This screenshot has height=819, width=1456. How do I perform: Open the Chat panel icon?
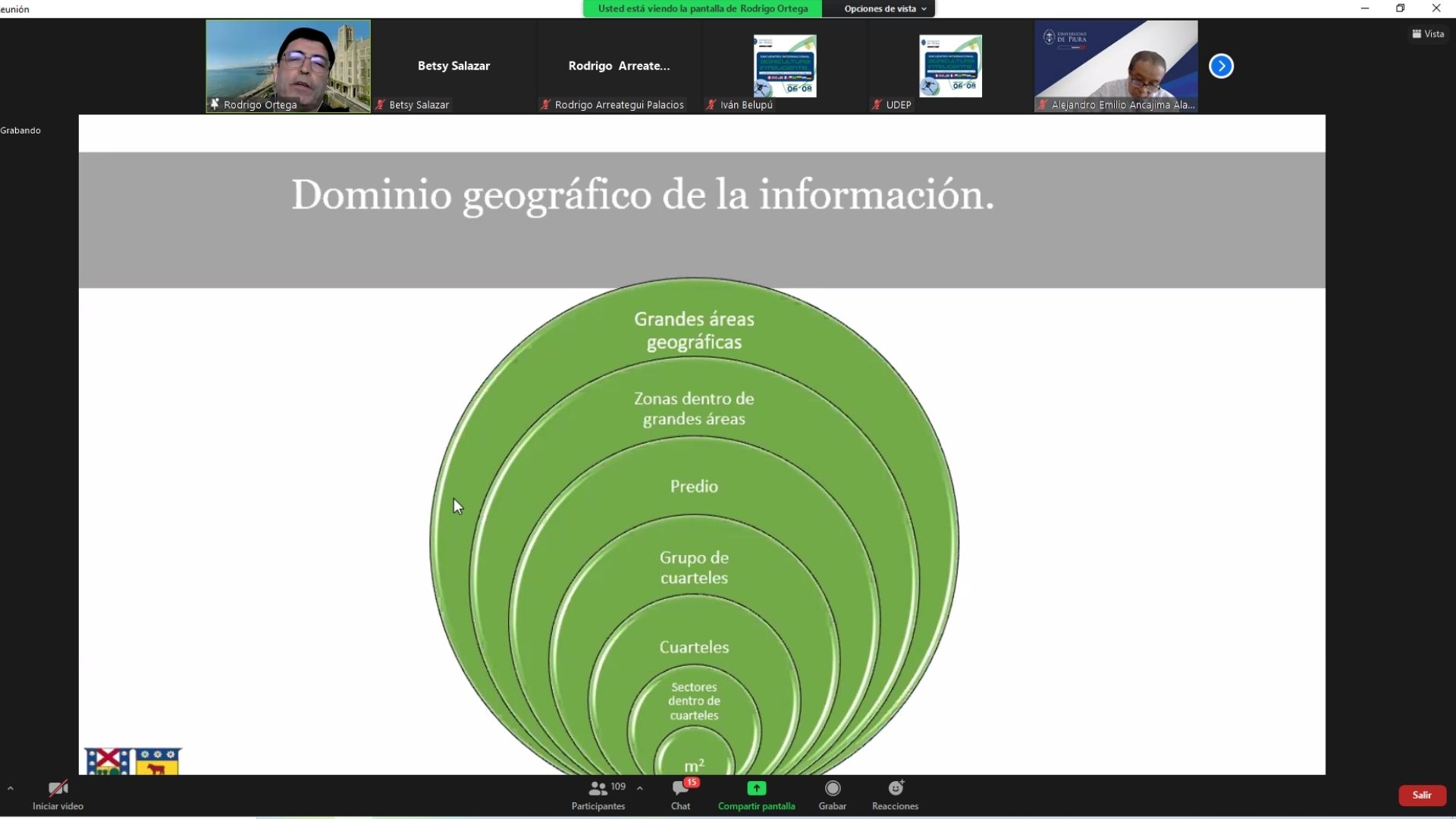680,789
